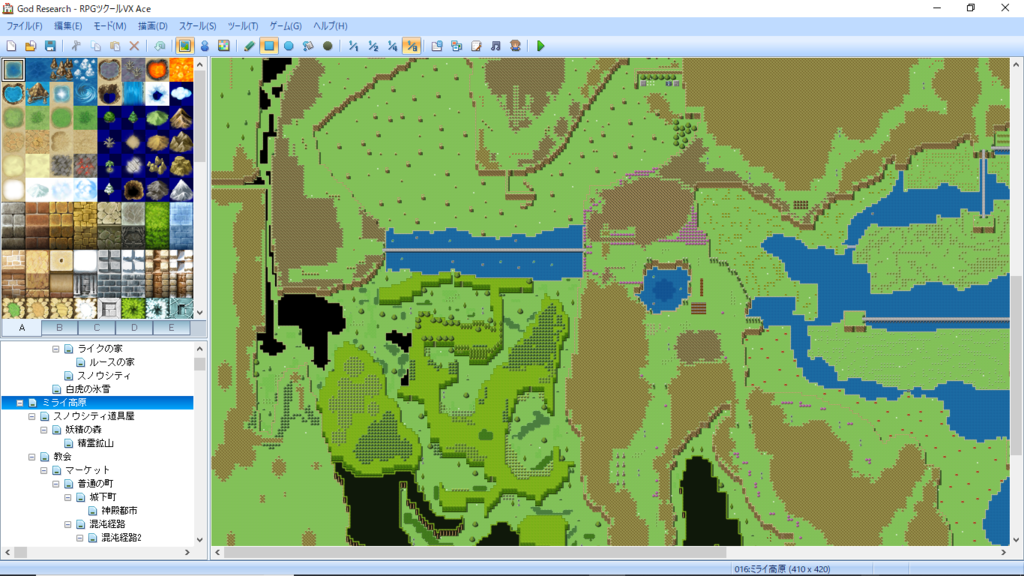Click the map editor horizontal scrollbar thumb
The image size is (1024, 576).
[x=475, y=552]
